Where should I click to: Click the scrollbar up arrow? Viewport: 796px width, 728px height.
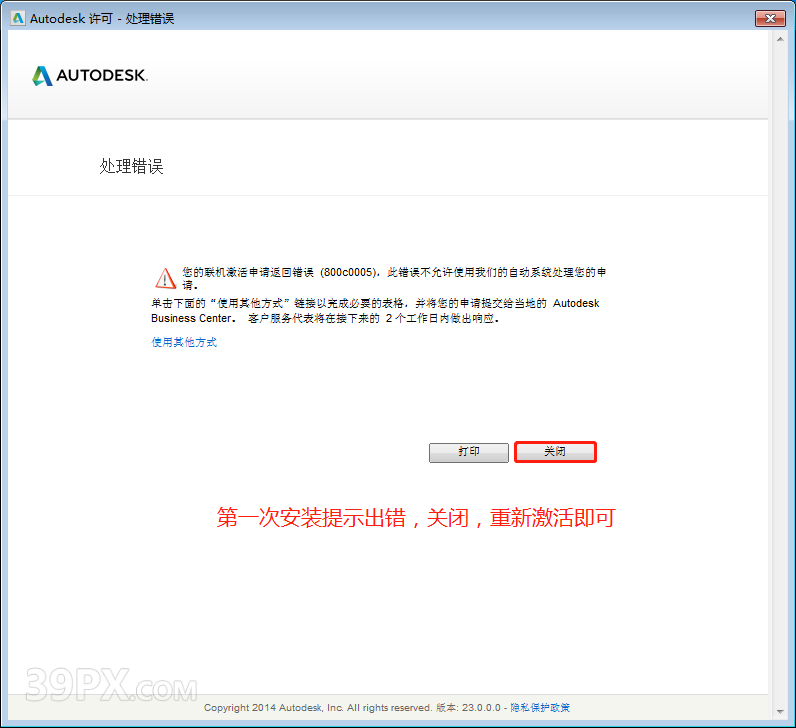click(778, 39)
